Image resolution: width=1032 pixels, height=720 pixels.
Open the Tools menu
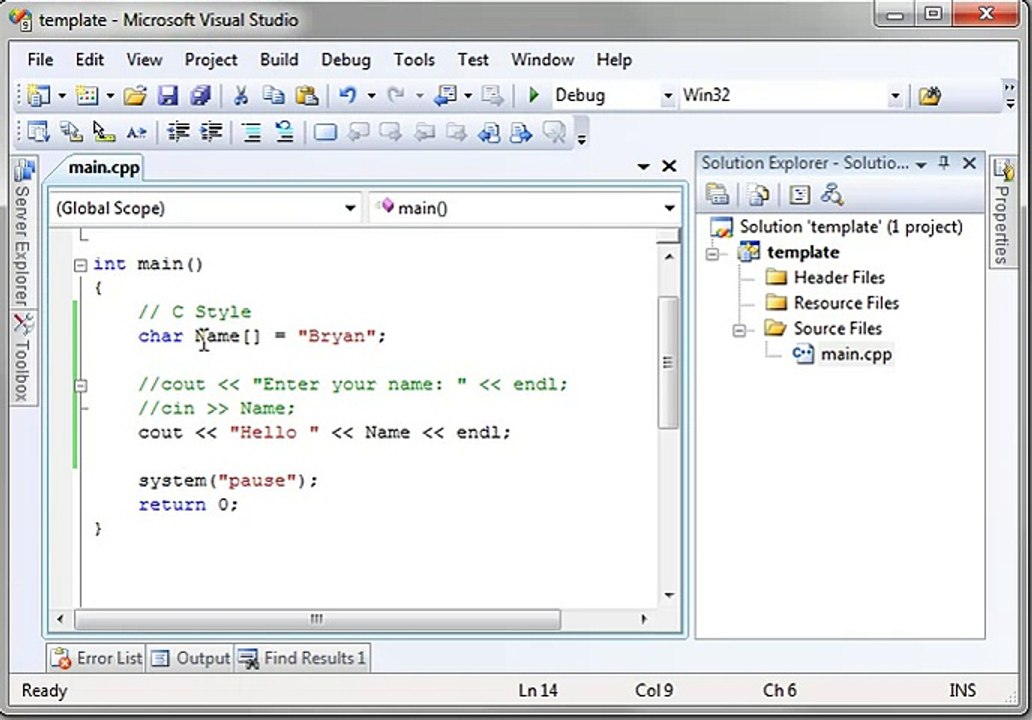[x=414, y=60]
